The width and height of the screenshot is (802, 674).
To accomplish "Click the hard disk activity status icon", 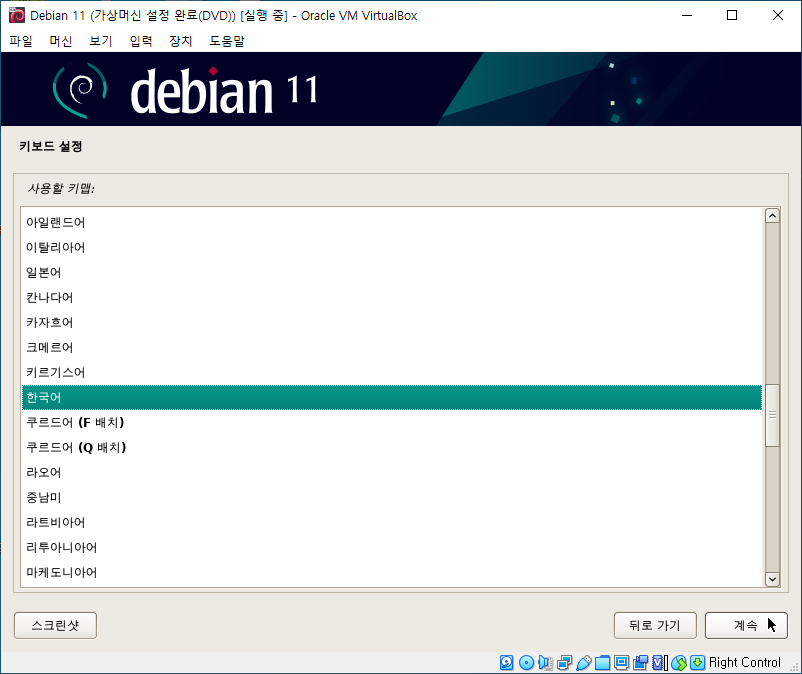I will click(x=506, y=662).
